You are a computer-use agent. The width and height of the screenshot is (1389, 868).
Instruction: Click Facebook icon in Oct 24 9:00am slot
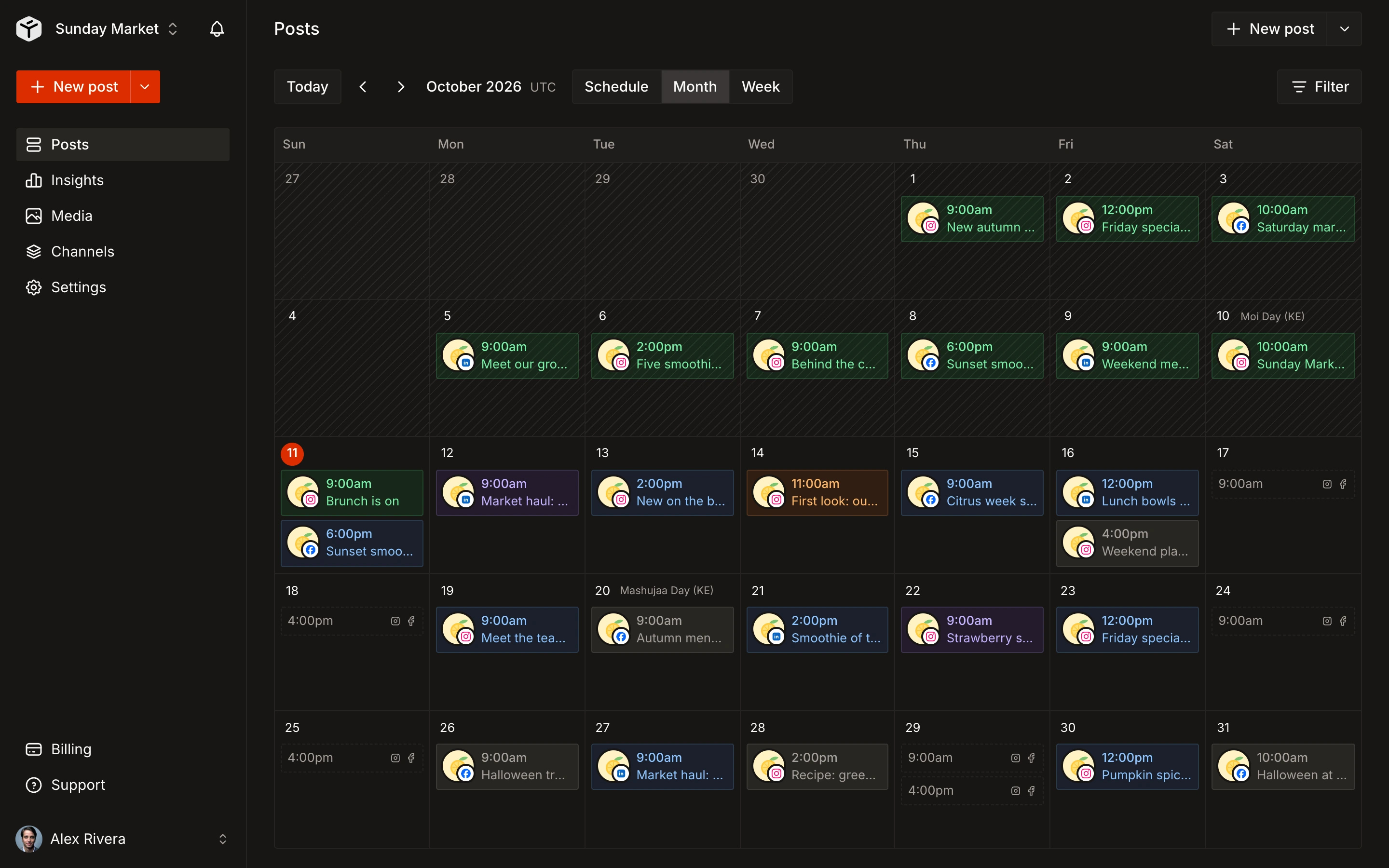(1343, 621)
